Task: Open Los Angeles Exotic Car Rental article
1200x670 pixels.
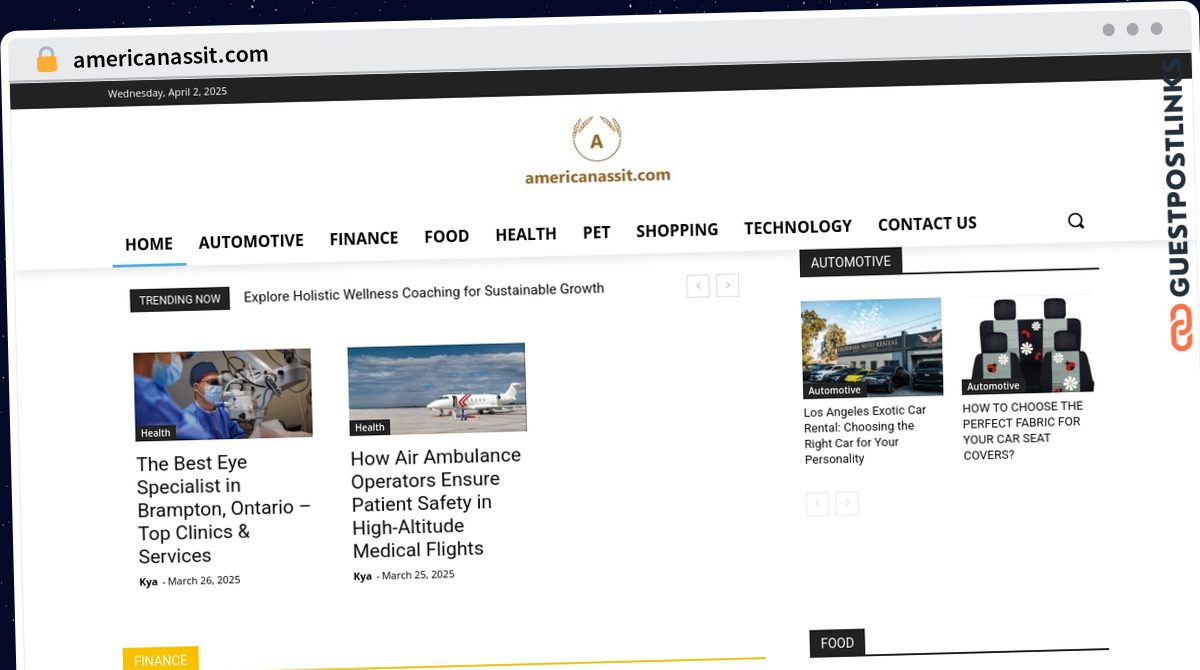Action: pos(866,435)
